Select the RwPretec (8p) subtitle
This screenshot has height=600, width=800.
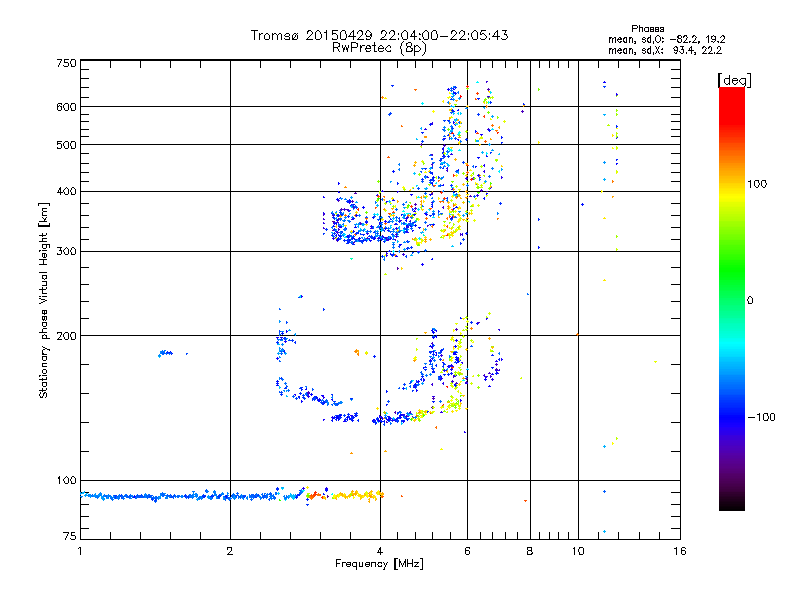pos(379,47)
